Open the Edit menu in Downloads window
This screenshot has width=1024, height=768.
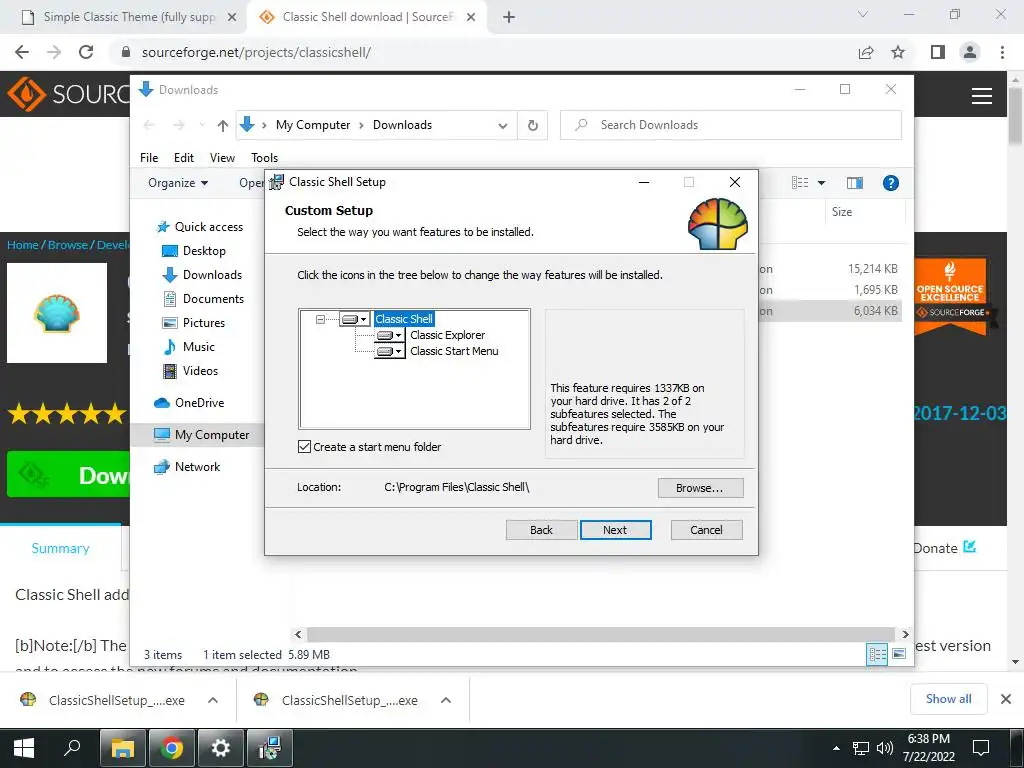[184, 157]
